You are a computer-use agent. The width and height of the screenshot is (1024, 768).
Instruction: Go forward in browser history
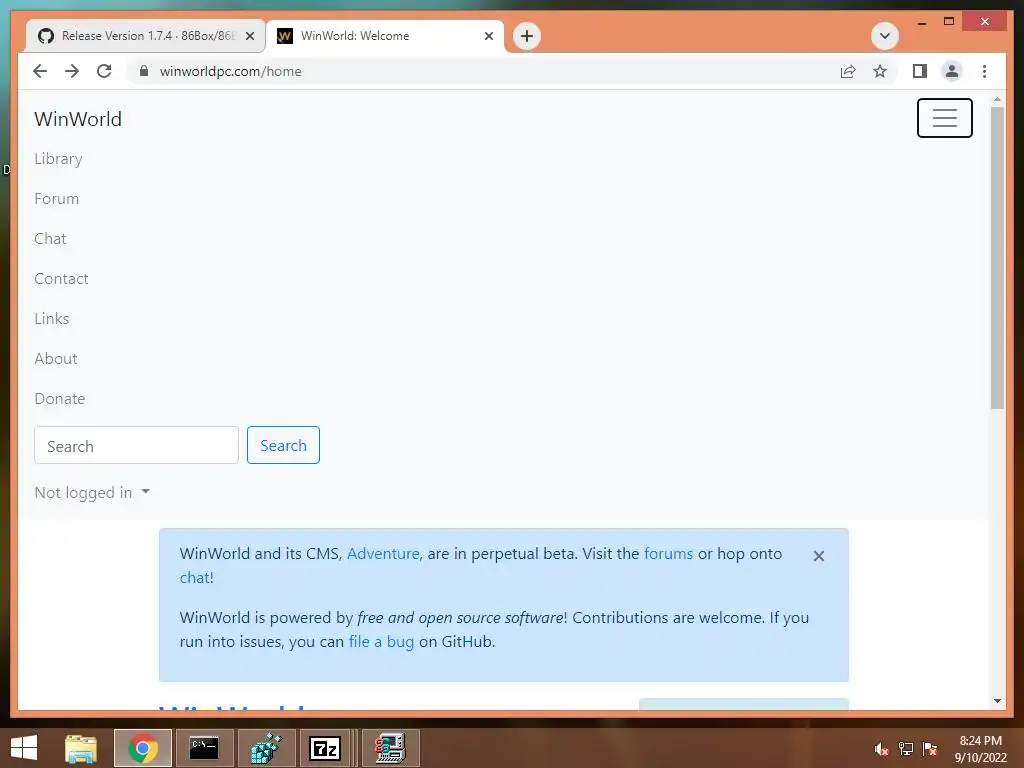tap(72, 71)
